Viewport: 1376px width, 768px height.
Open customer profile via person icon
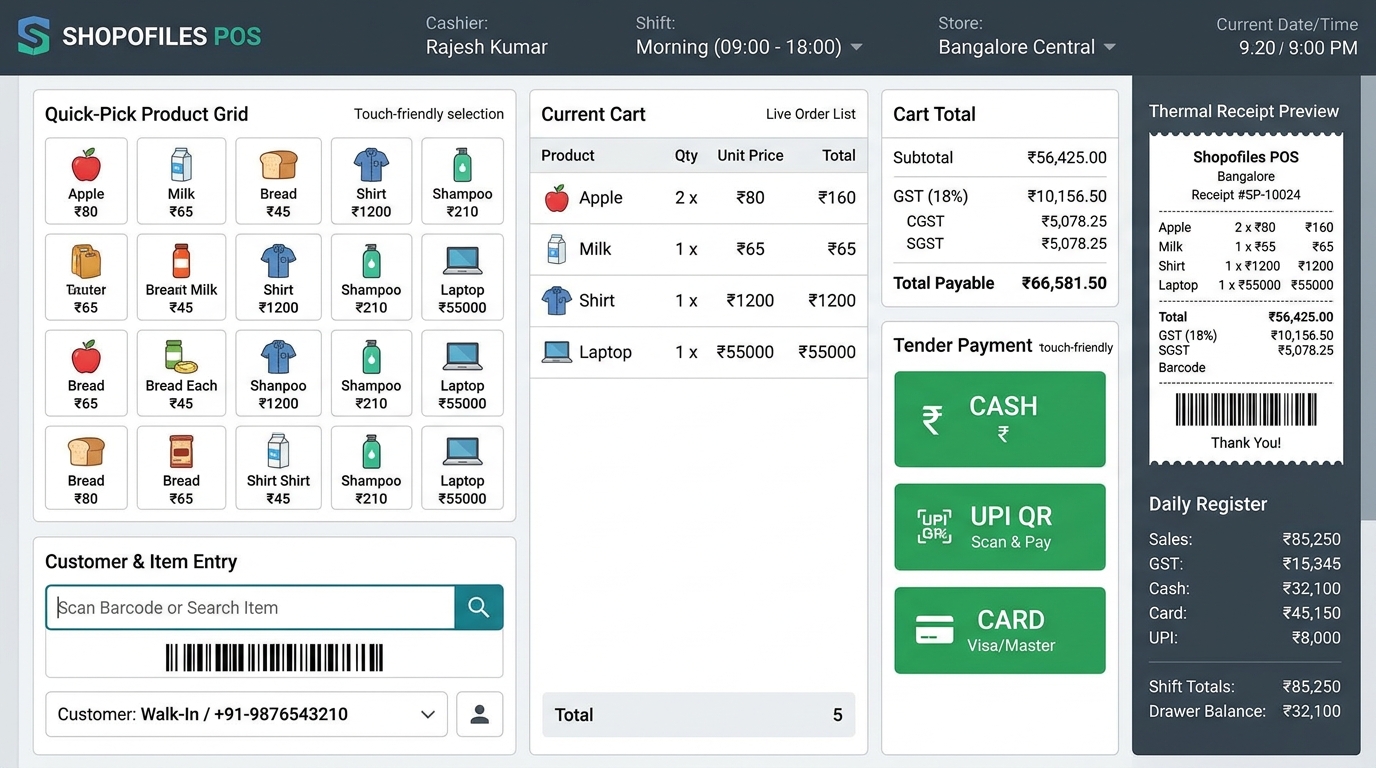coord(480,714)
